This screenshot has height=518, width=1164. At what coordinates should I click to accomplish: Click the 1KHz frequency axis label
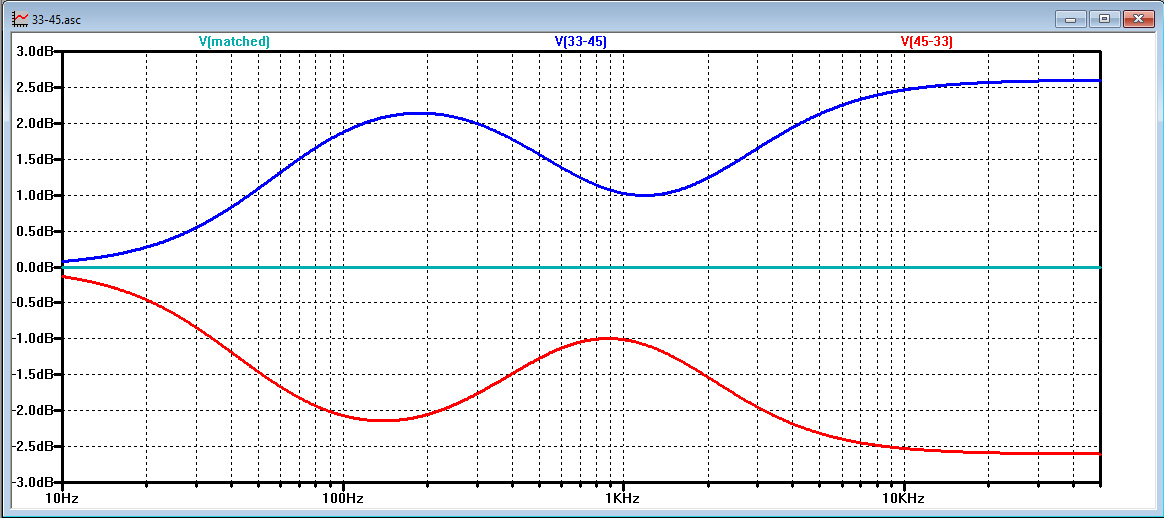coord(624,496)
